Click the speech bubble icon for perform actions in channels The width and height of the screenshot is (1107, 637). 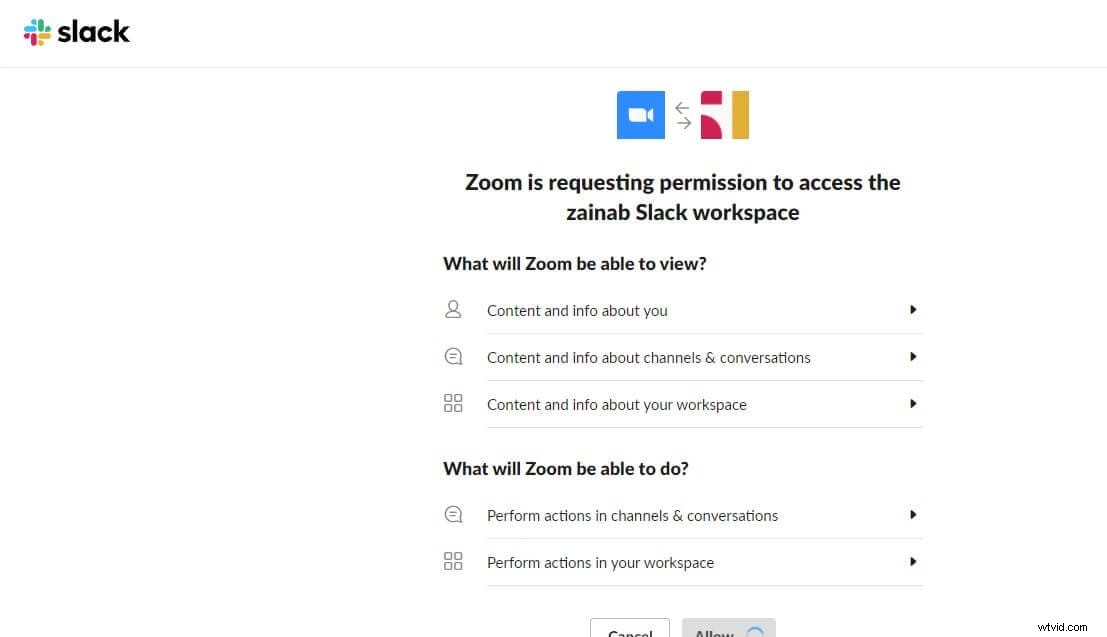click(x=453, y=514)
